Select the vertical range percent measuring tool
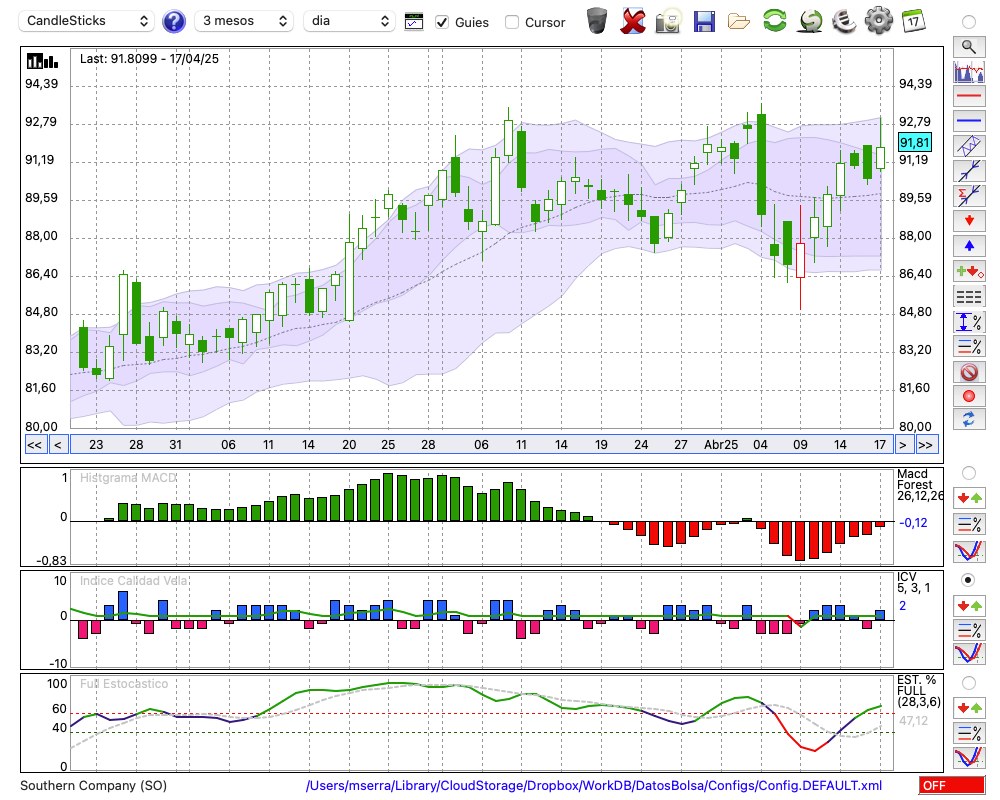This screenshot has width=1000, height=800. point(969,322)
